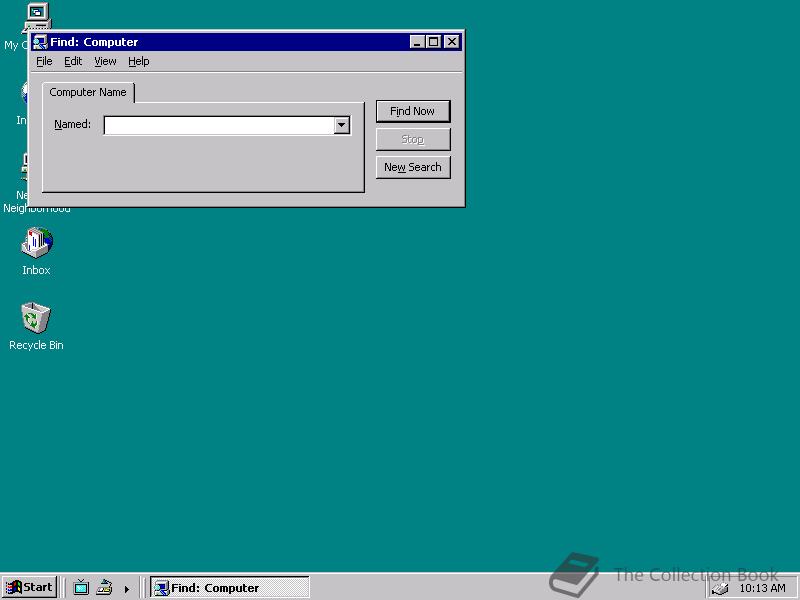Open the View menu

pyautogui.click(x=105, y=61)
